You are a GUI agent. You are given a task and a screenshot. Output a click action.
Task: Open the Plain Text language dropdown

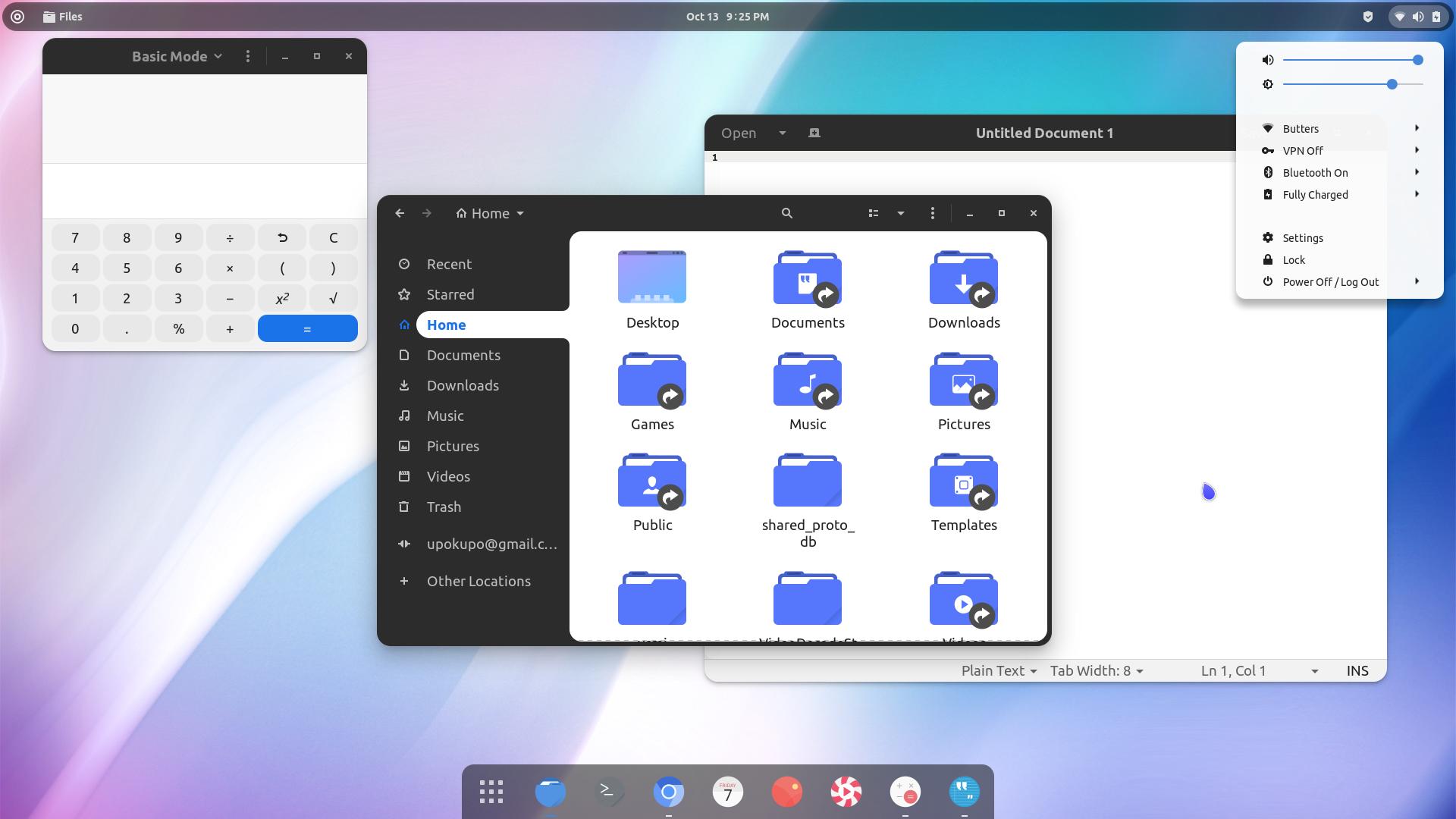click(x=998, y=671)
